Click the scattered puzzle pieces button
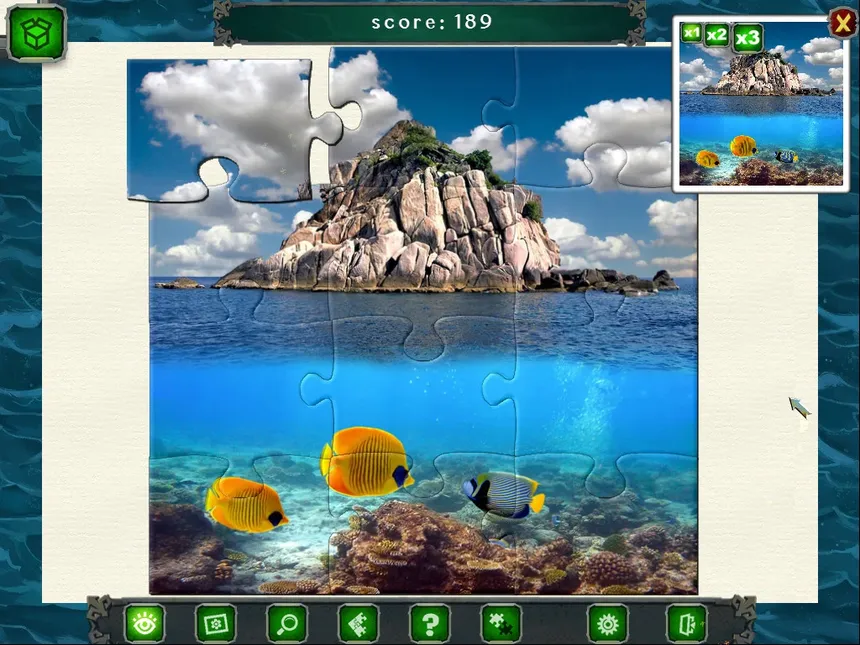The image size is (860, 645). [x=501, y=624]
